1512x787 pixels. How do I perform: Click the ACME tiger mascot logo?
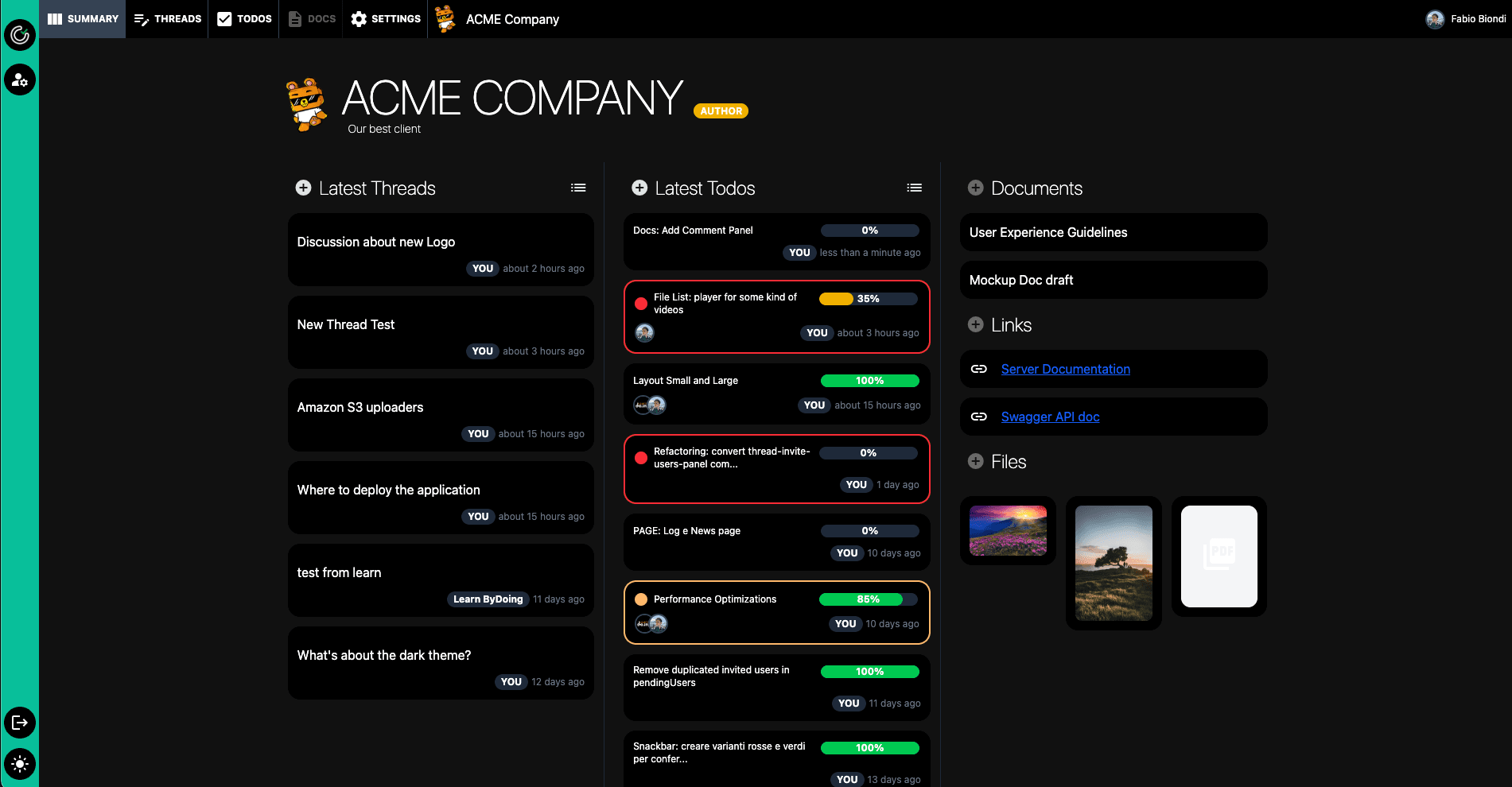point(307,104)
